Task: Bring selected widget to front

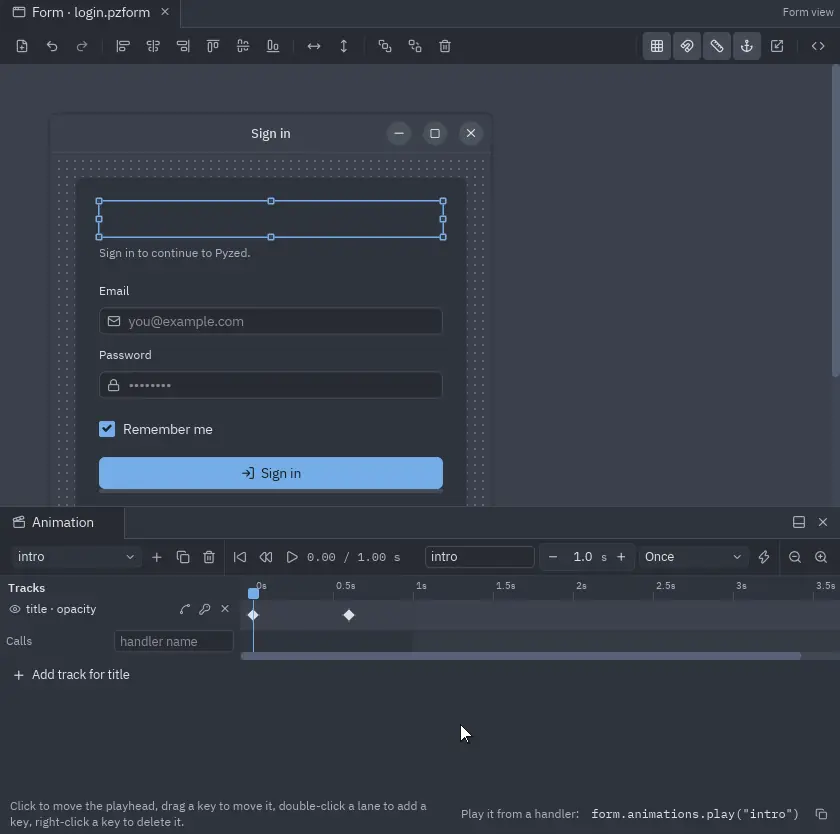Action: tap(385, 46)
